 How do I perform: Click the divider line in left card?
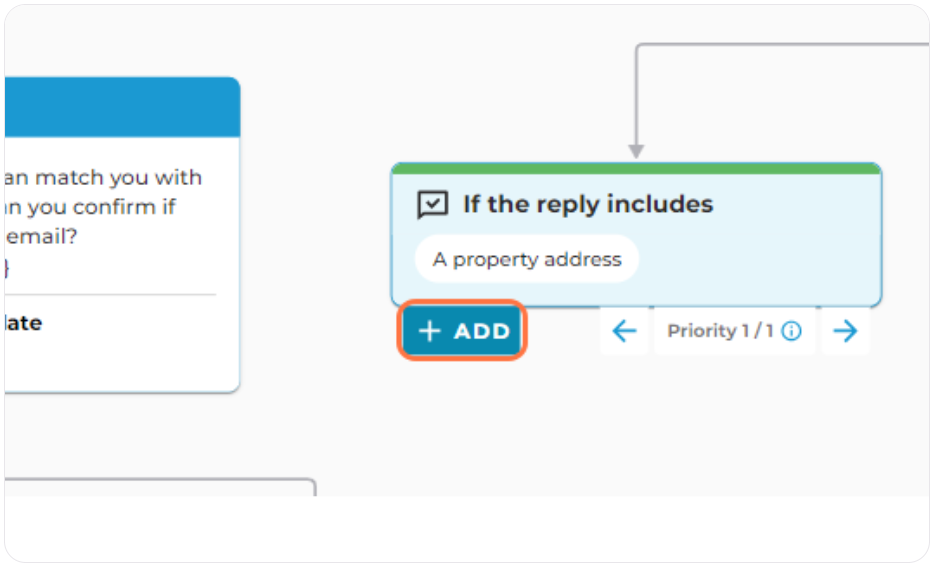point(110,294)
